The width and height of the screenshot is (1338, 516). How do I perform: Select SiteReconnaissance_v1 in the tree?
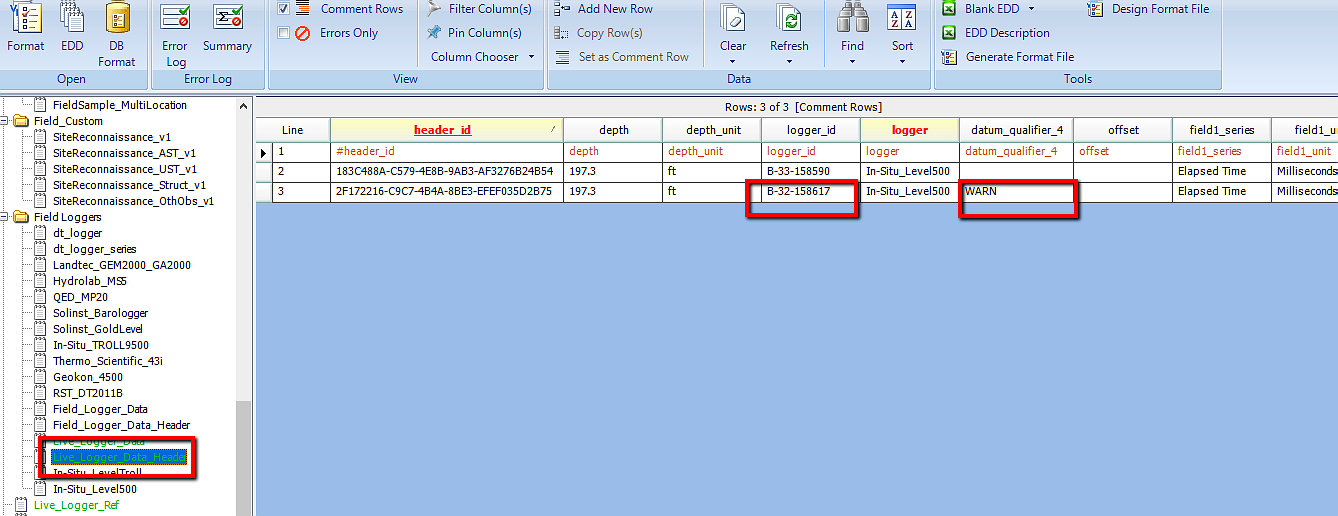[x=112, y=137]
